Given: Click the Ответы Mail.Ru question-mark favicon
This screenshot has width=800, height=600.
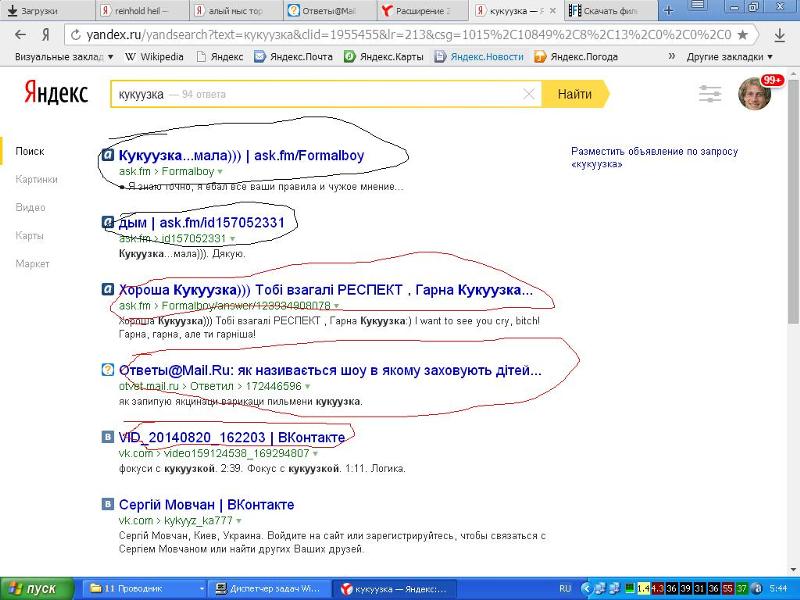Looking at the screenshot, I should coord(108,370).
